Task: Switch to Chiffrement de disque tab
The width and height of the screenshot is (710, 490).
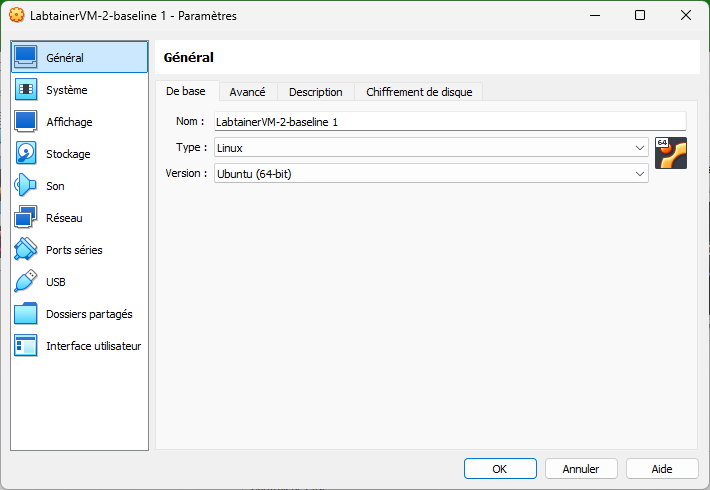Action: coord(419,92)
